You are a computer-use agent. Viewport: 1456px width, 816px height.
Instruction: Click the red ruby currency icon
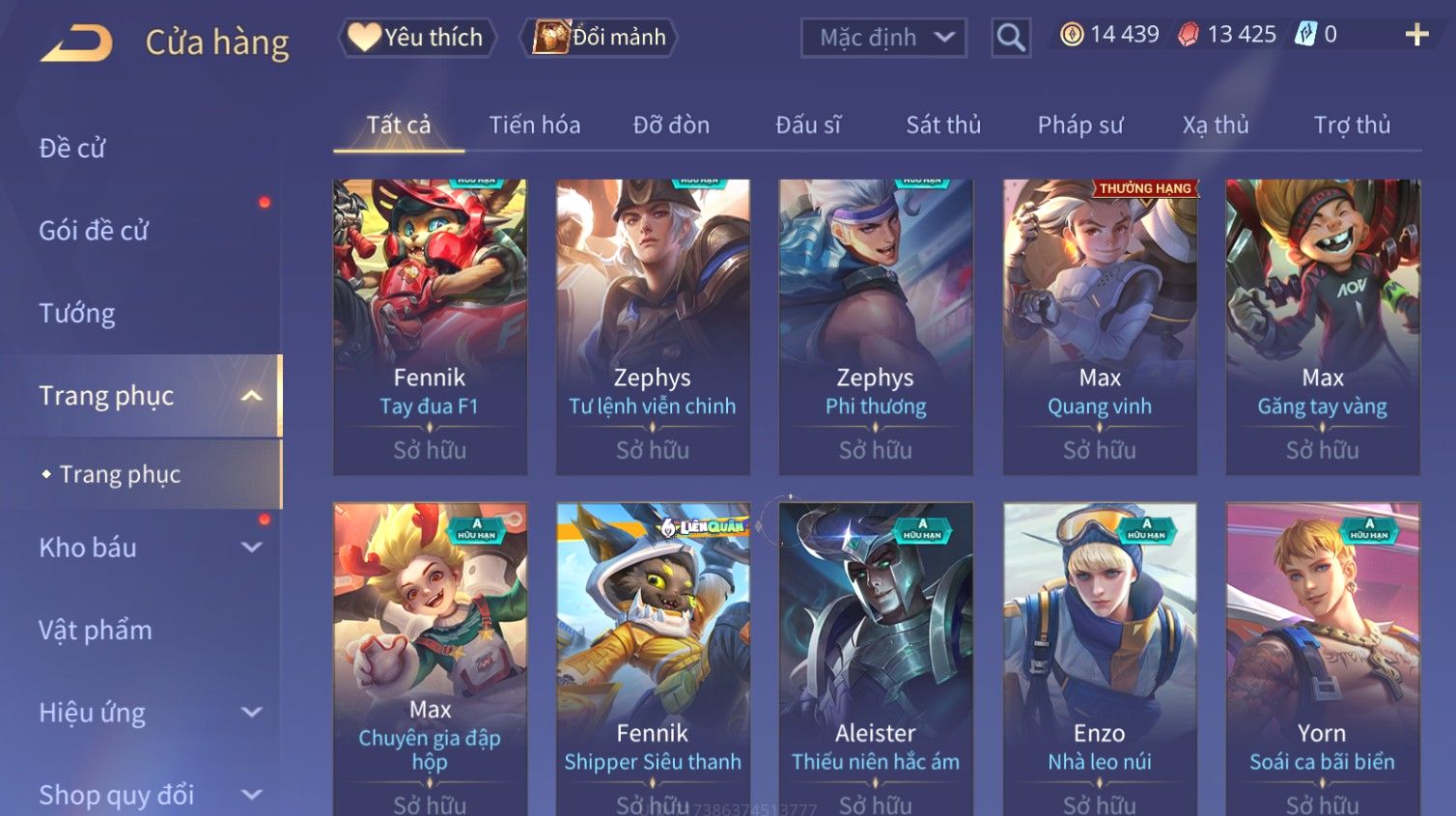(x=1189, y=35)
